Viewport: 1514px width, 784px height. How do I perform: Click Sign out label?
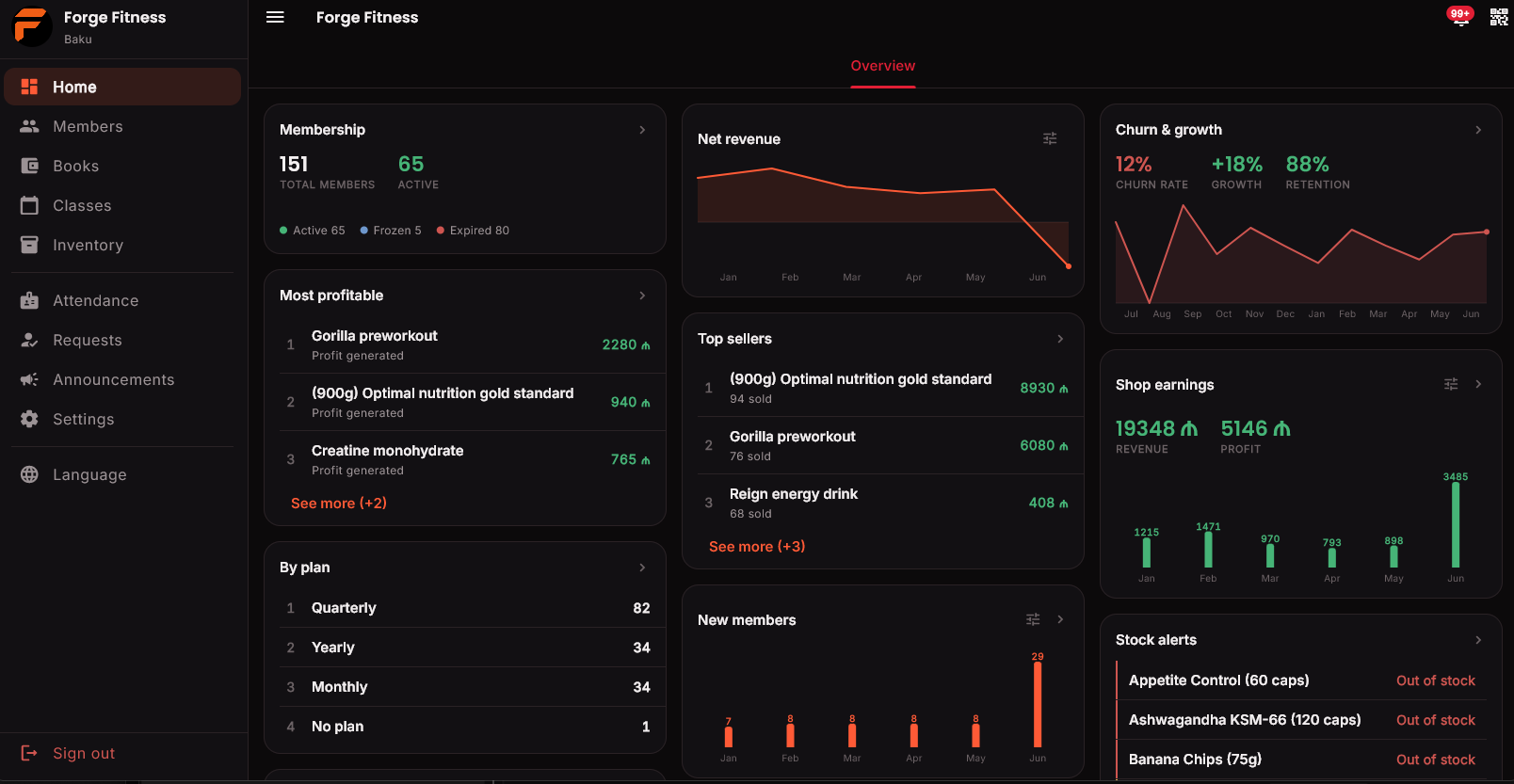(x=84, y=753)
